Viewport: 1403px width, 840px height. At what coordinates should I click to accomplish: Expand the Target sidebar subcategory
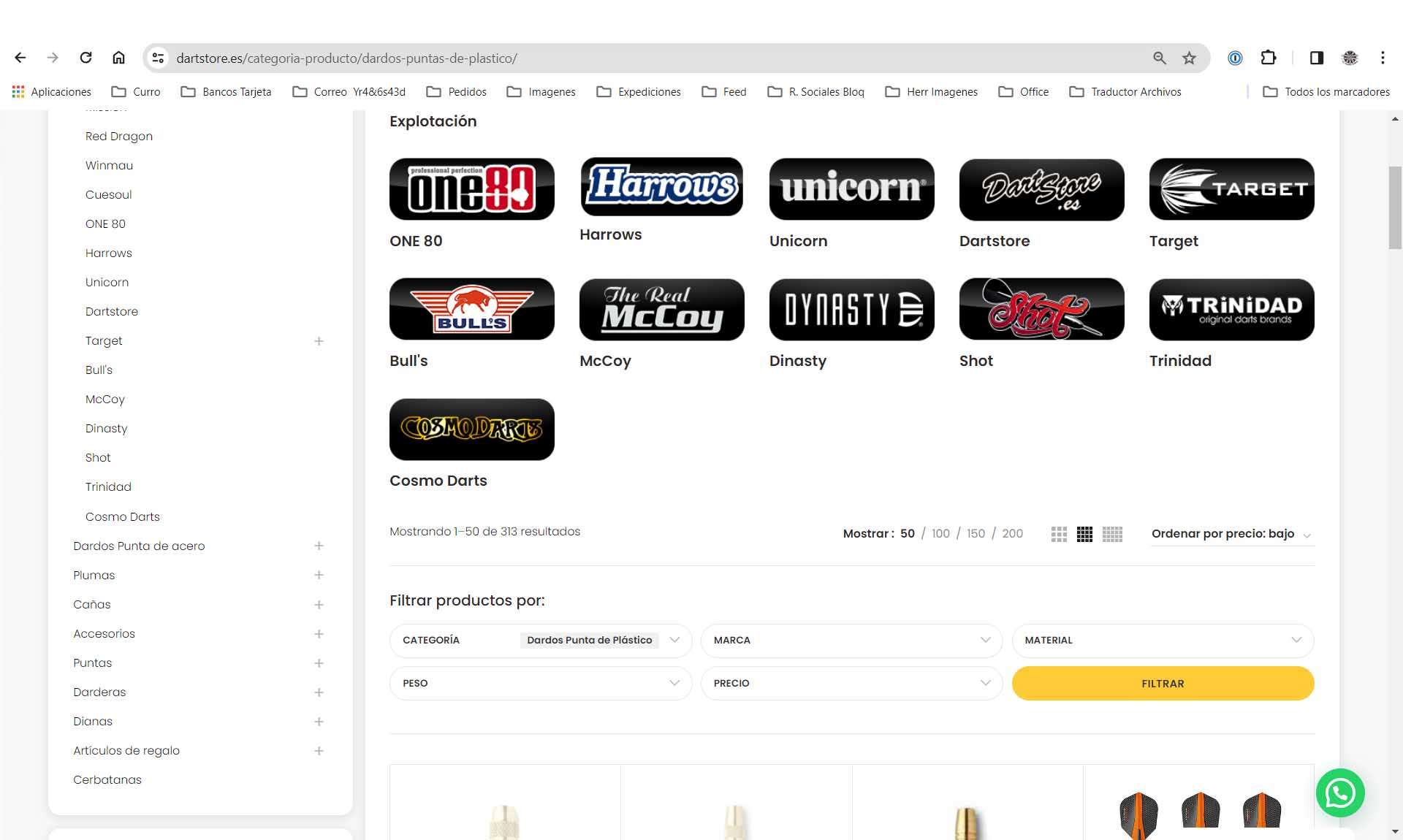coord(319,341)
